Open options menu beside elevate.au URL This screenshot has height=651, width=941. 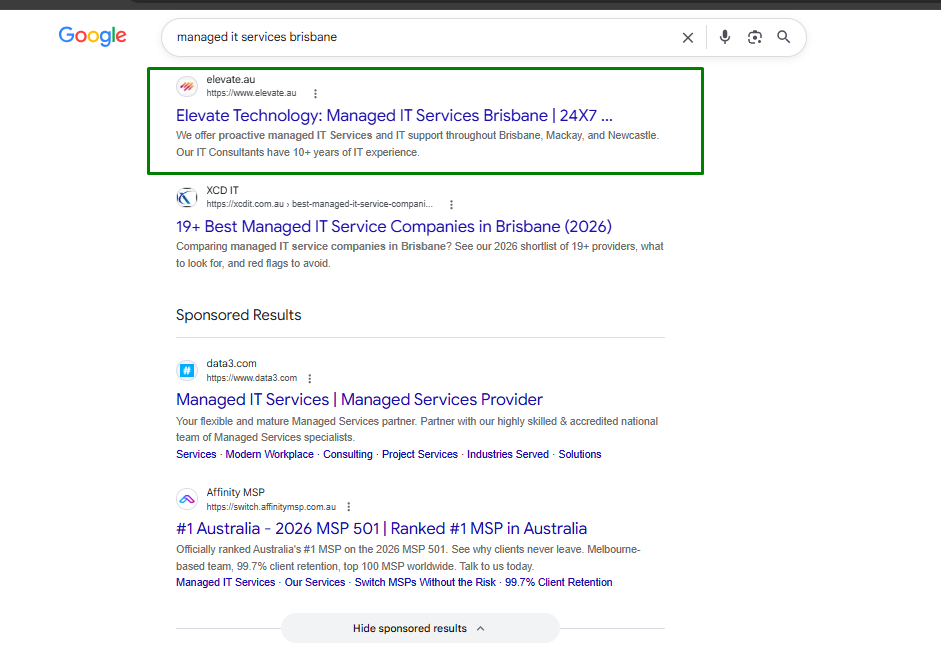tap(315, 94)
